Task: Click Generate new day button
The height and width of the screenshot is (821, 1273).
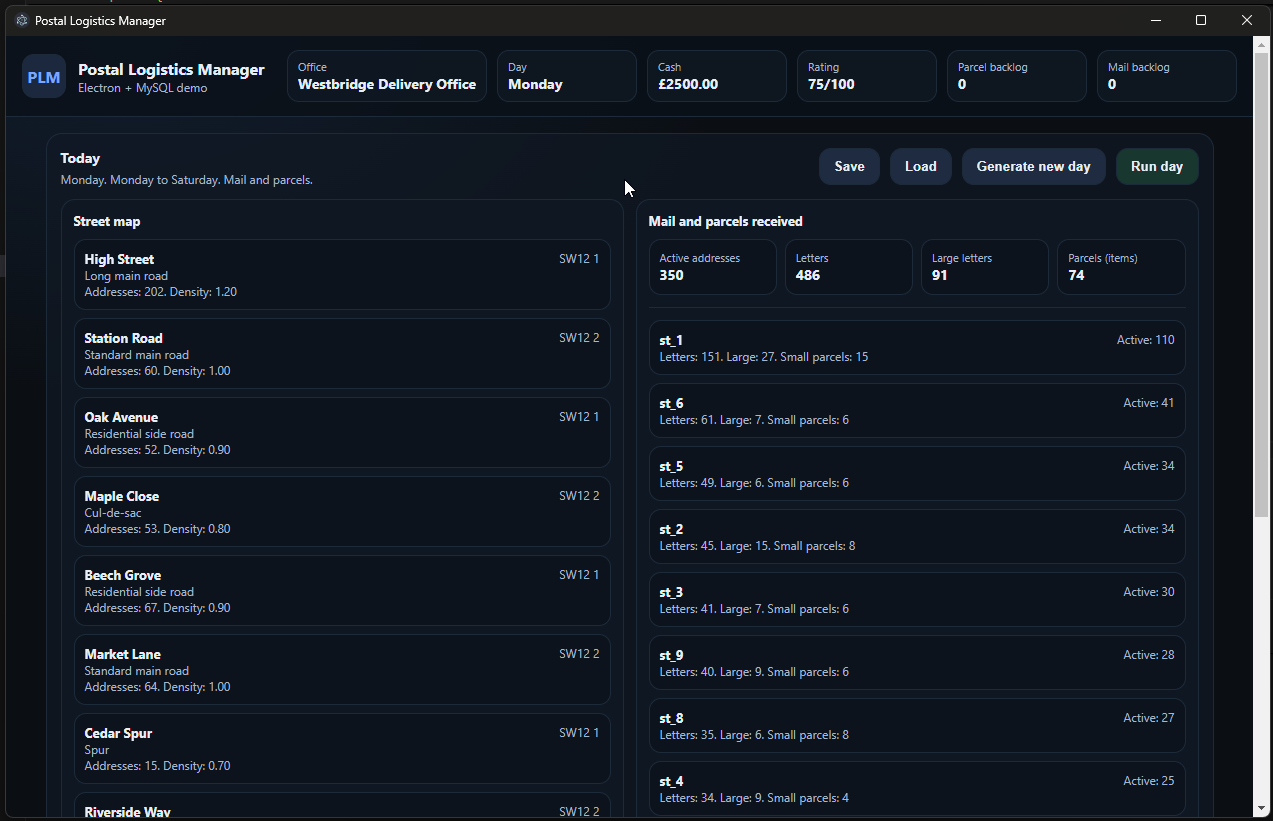Action: 1033,166
